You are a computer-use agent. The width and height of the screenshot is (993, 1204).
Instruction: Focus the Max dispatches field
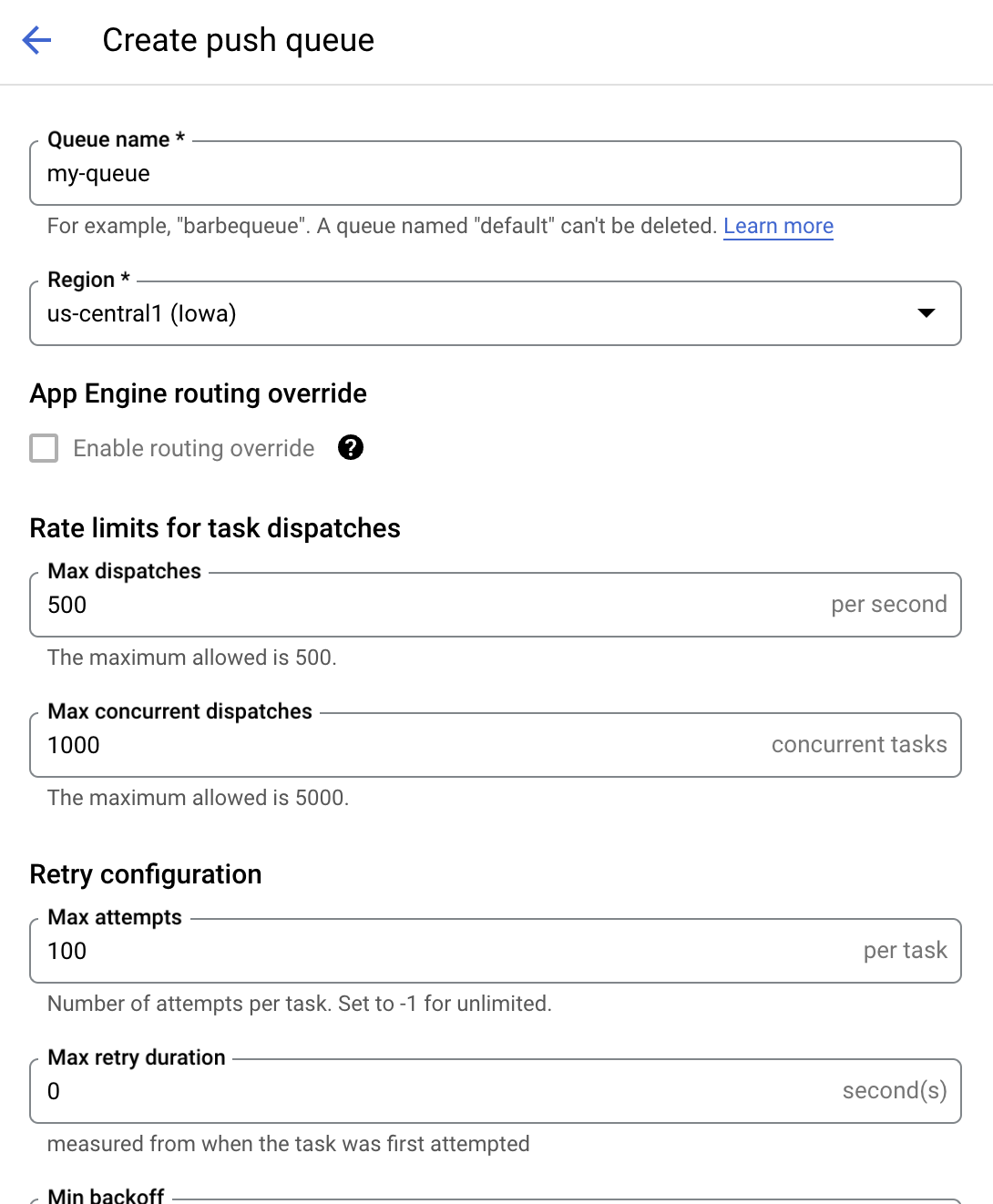(496, 605)
